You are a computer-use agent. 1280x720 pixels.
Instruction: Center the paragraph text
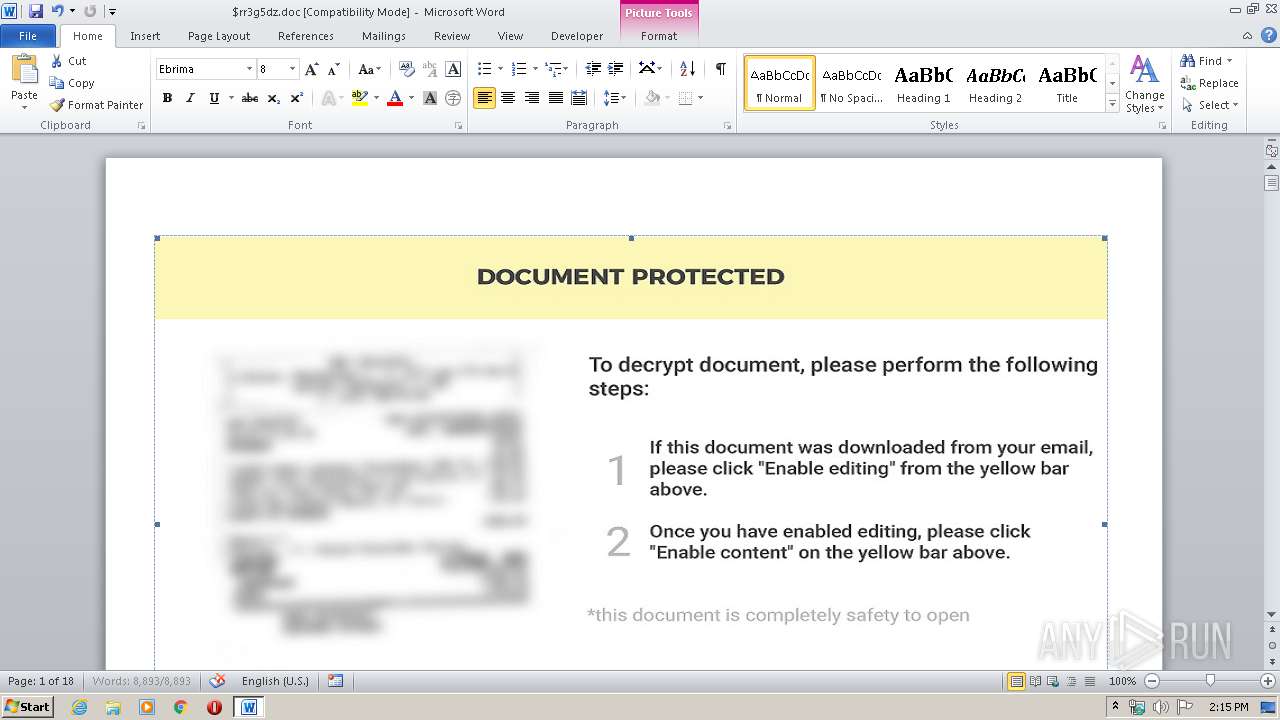point(508,98)
